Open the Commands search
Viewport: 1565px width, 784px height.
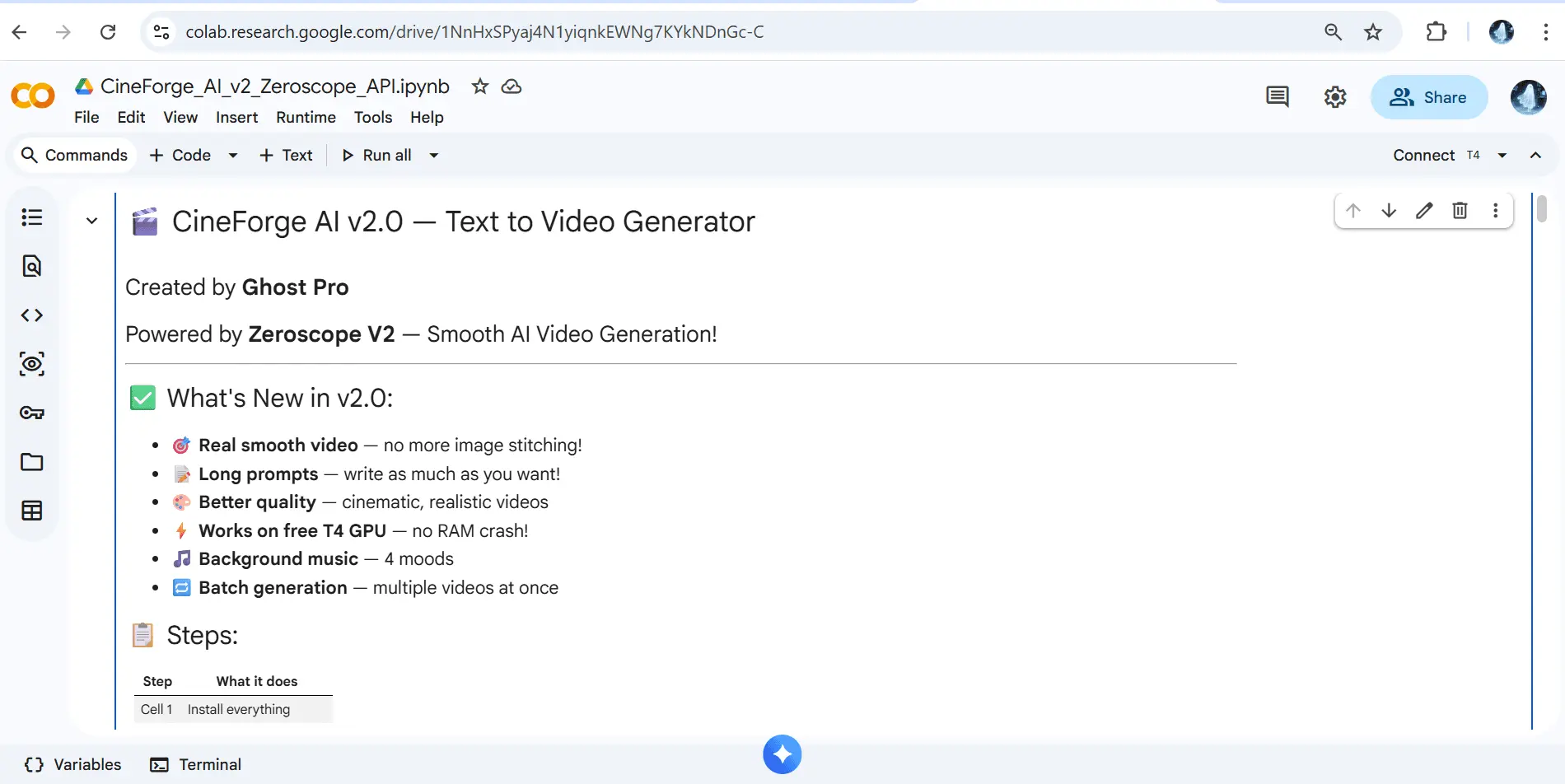(x=74, y=156)
